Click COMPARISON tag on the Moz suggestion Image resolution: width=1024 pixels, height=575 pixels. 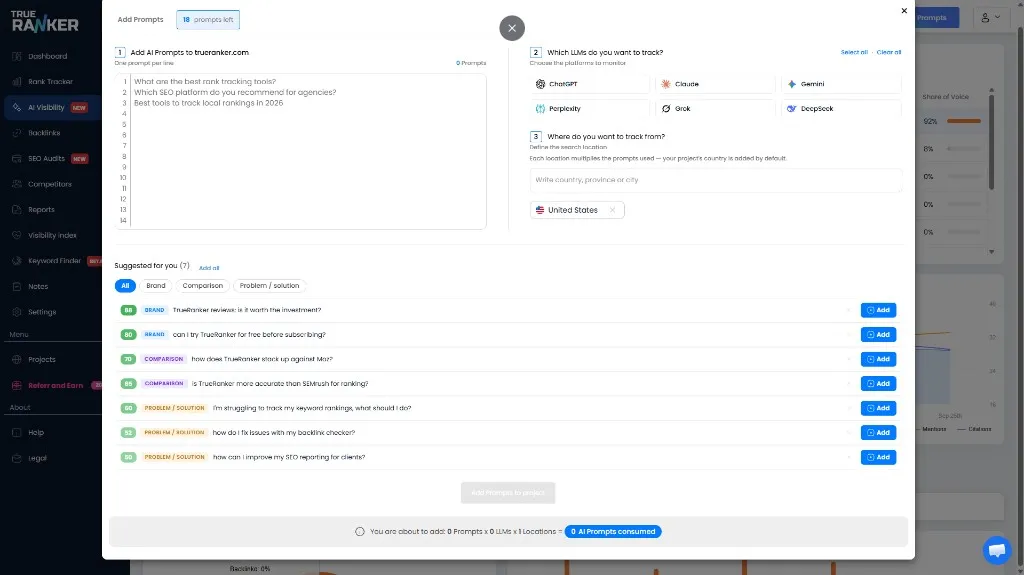[163, 359]
